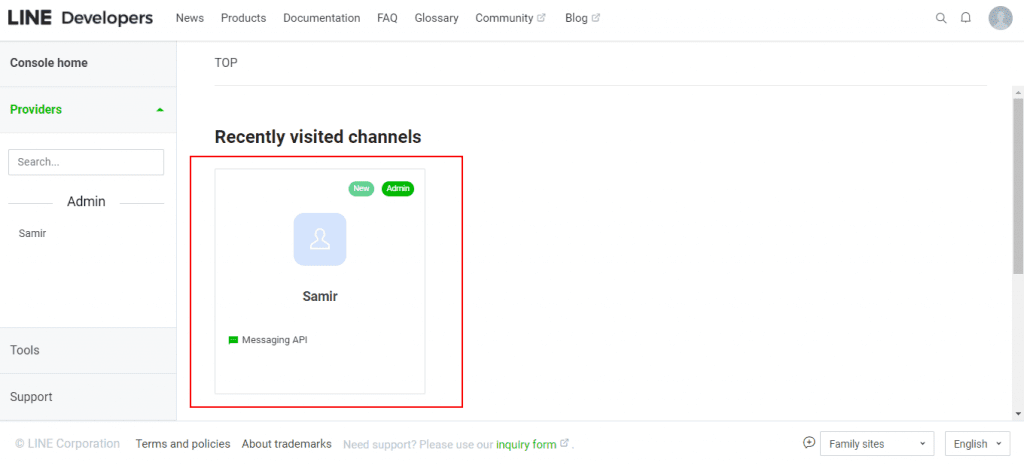Open the Family sites dropdown
This screenshot has height=465, width=1024.
(x=877, y=444)
